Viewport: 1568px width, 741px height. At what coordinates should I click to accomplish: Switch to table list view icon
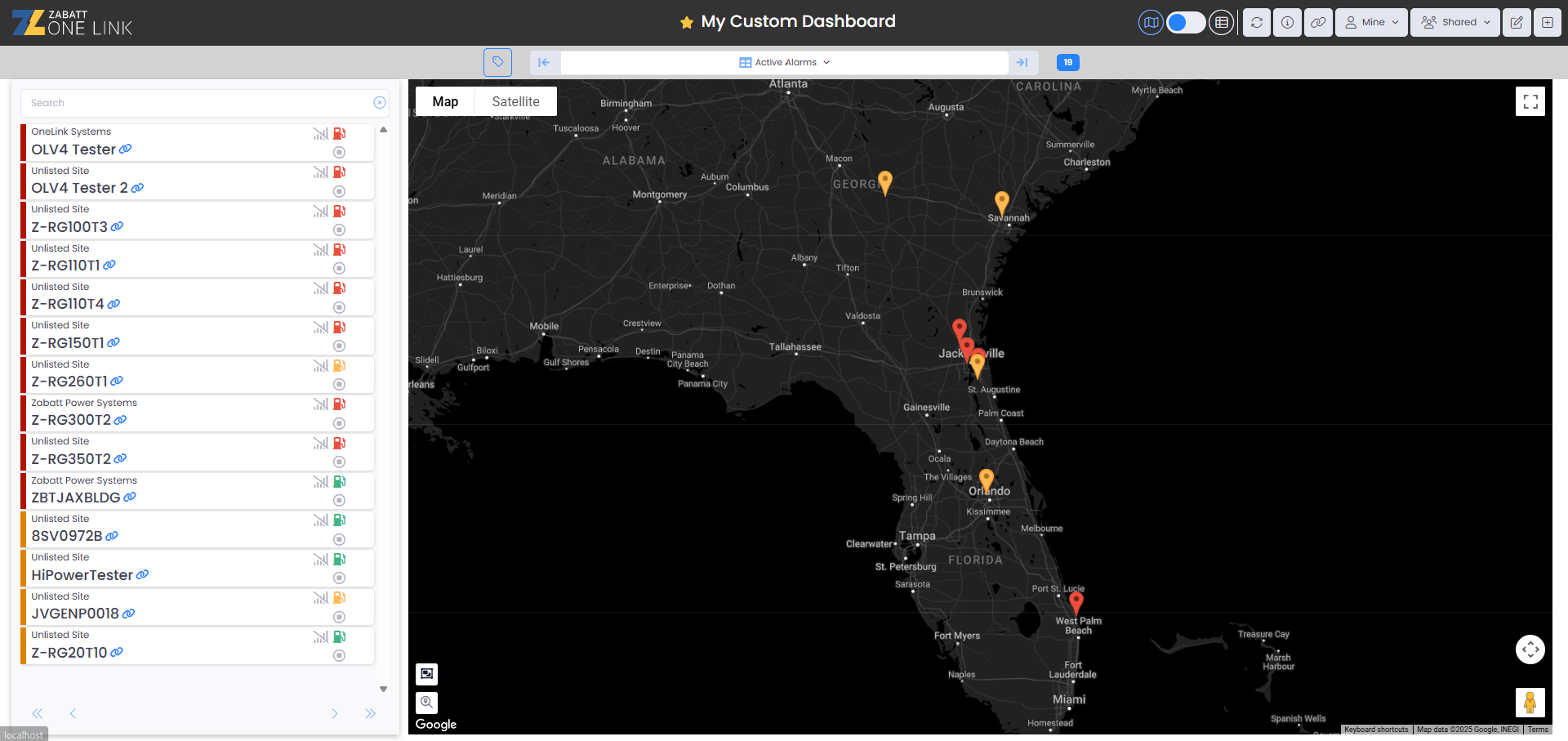coord(1221,23)
